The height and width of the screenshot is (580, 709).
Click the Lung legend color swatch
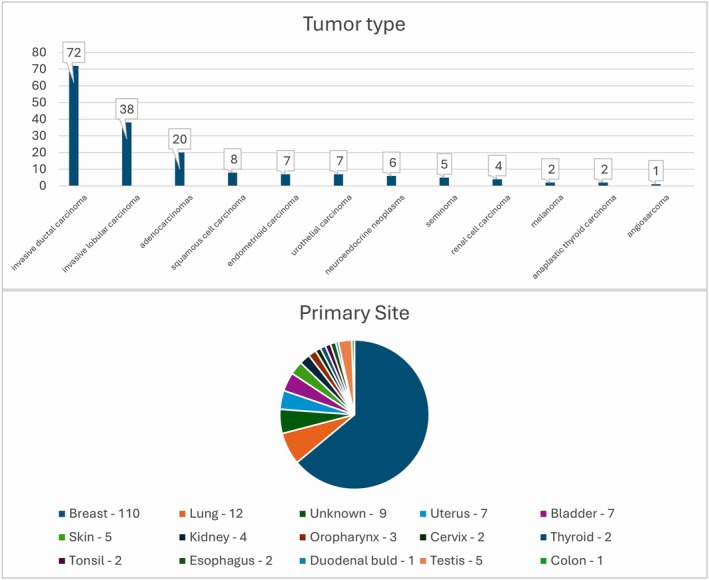(x=183, y=514)
